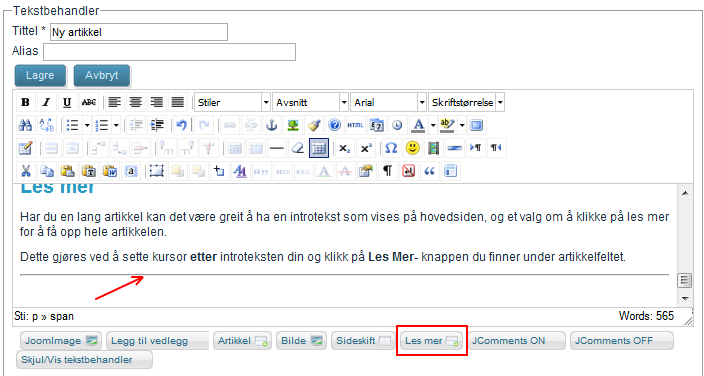Apply strikethrough (ABC) formatting
The width and height of the screenshot is (704, 376).
click(x=88, y=102)
